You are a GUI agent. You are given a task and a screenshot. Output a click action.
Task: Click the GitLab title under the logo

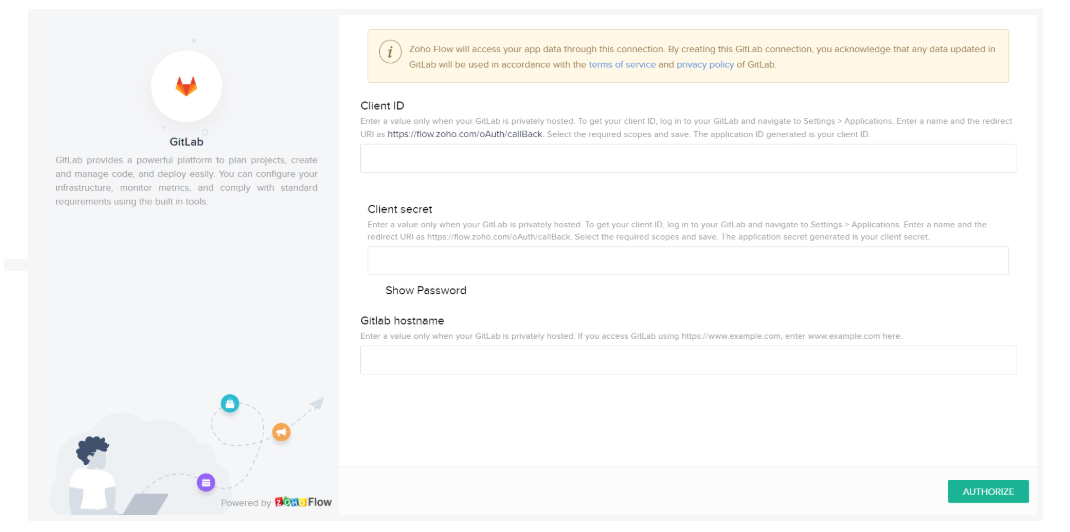[186, 143]
